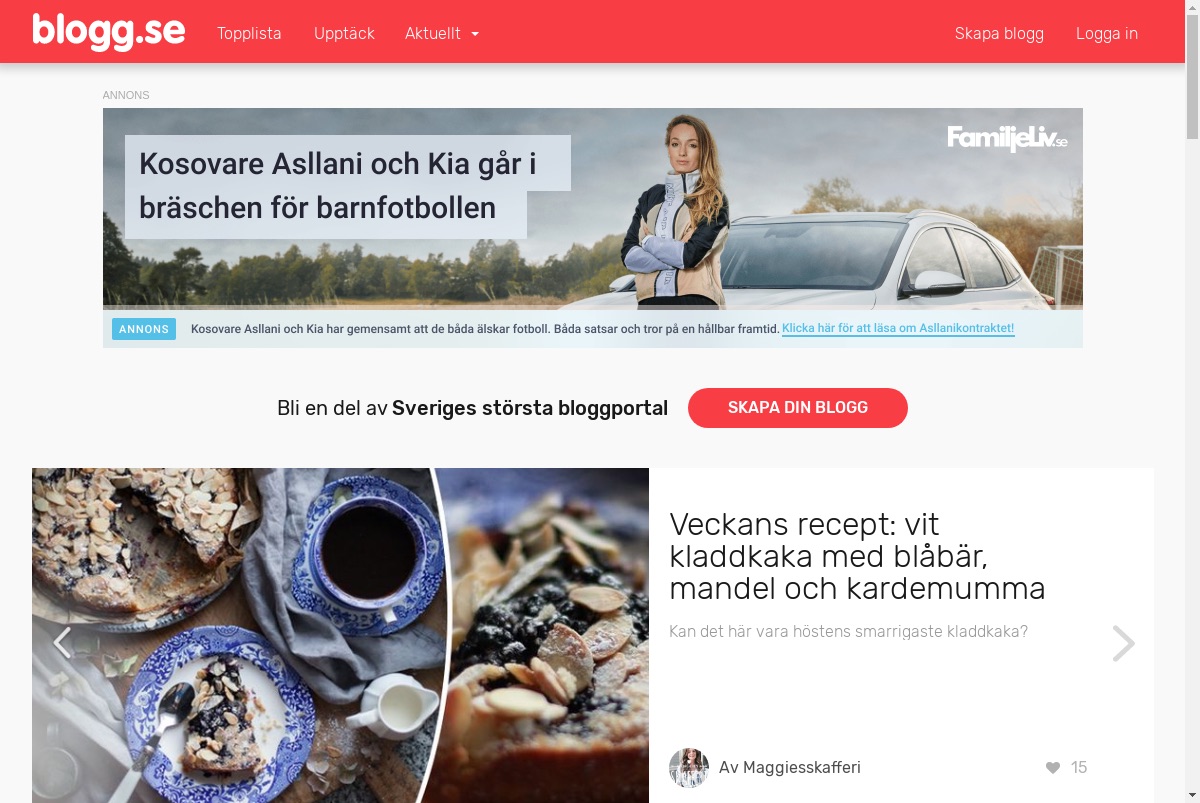Open the Upptäck menu item
The width and height of the screenshot is (1200, 803).
[344, 33]
